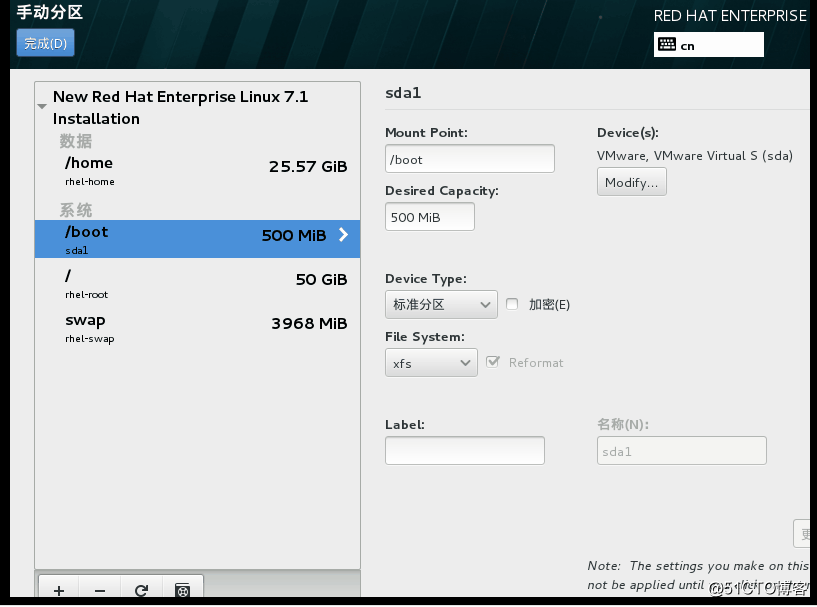Image resolution: width=817 pixels, height=607 pixels.
Task: Click the configure mount point settings icon
Action: click(182, 590)
